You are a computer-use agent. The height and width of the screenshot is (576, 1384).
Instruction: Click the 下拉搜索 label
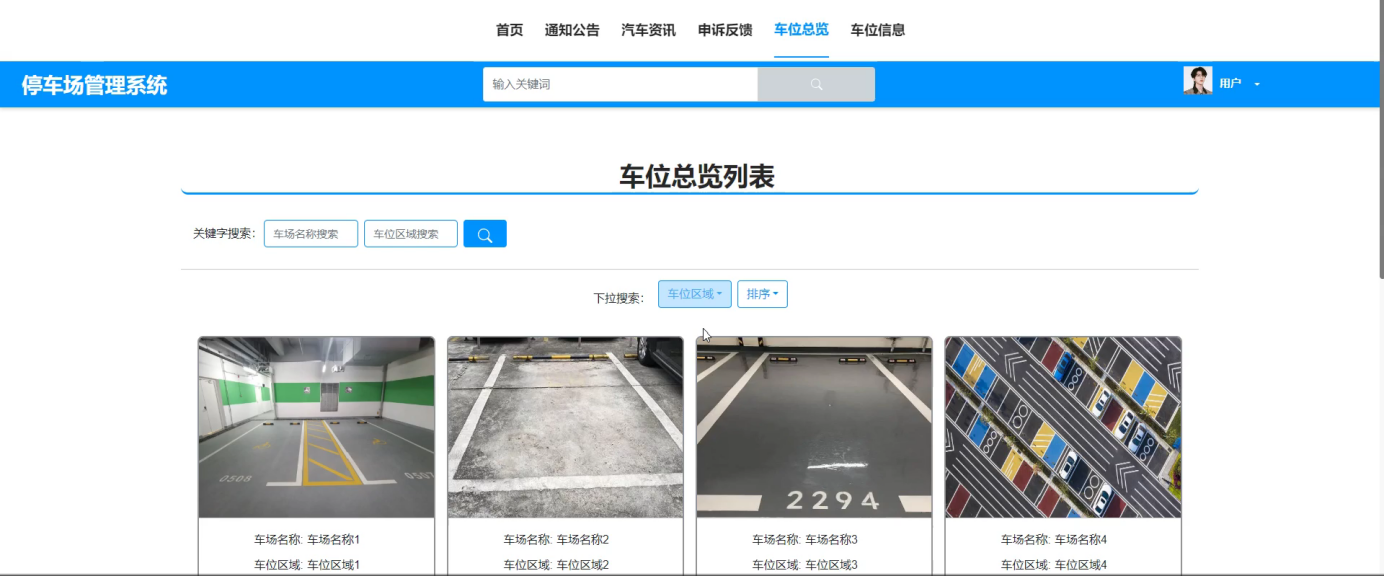click(618, 298)
